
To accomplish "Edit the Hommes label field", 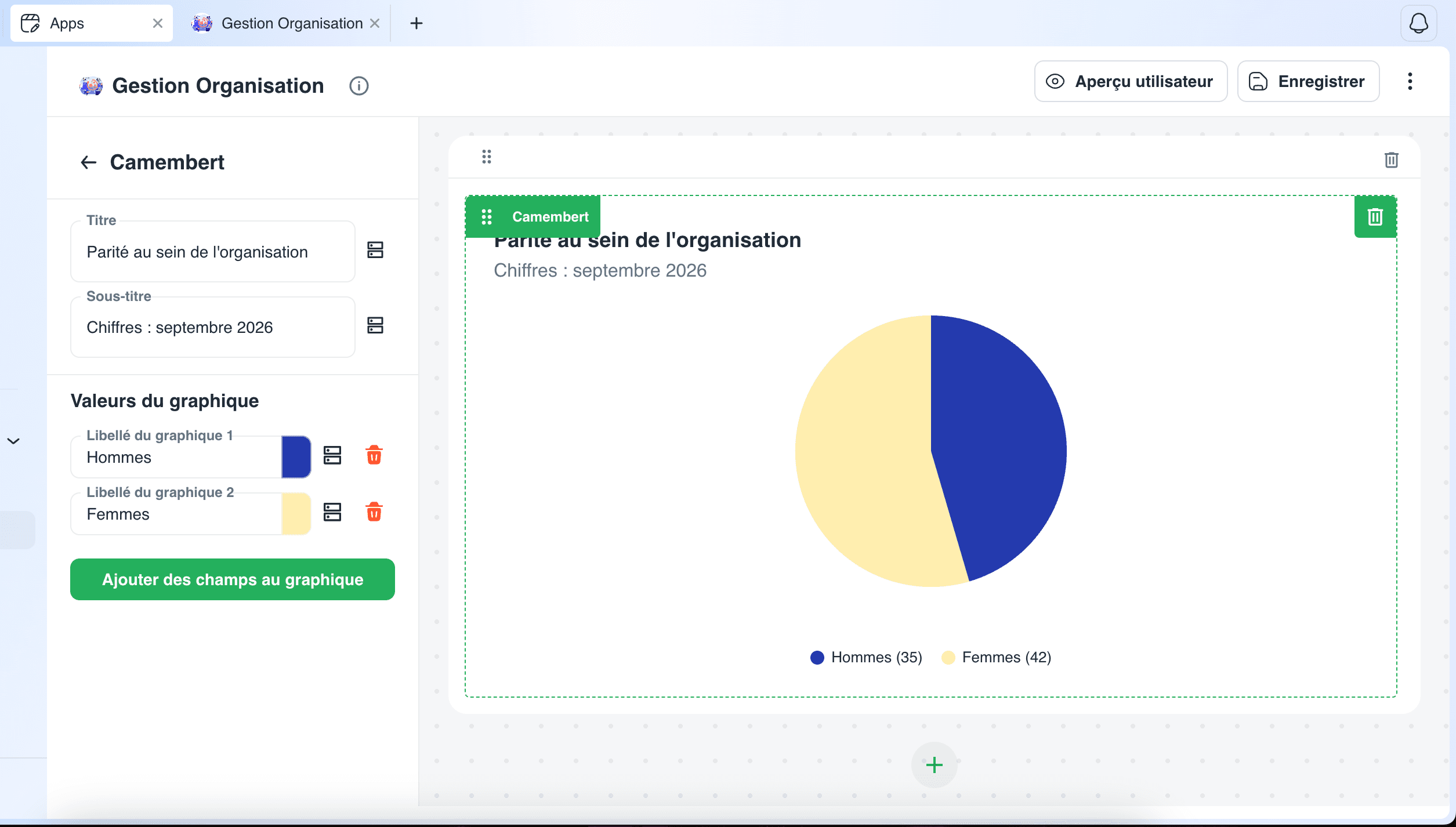I will point(176,457).
